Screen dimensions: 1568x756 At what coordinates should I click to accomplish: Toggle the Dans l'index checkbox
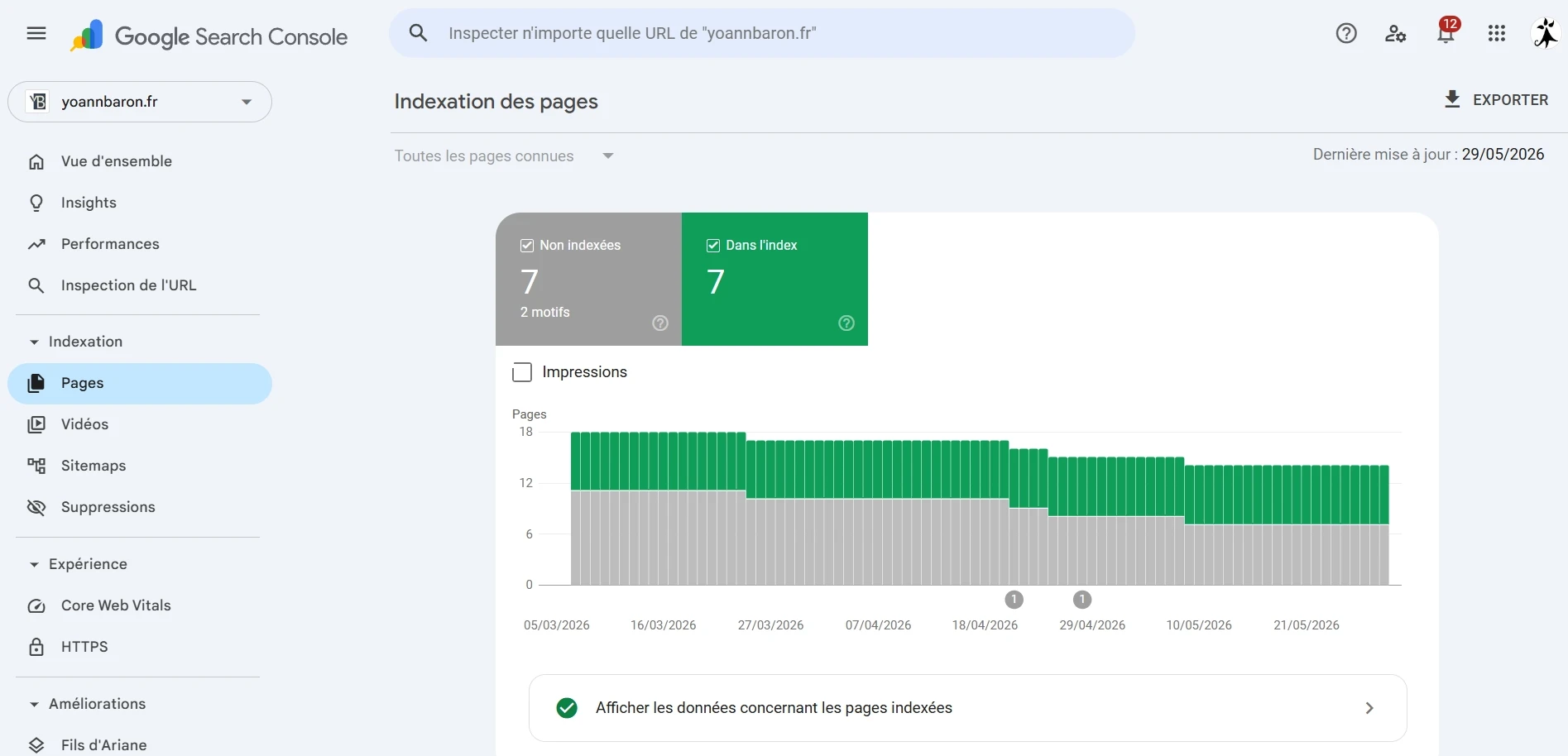713,246
